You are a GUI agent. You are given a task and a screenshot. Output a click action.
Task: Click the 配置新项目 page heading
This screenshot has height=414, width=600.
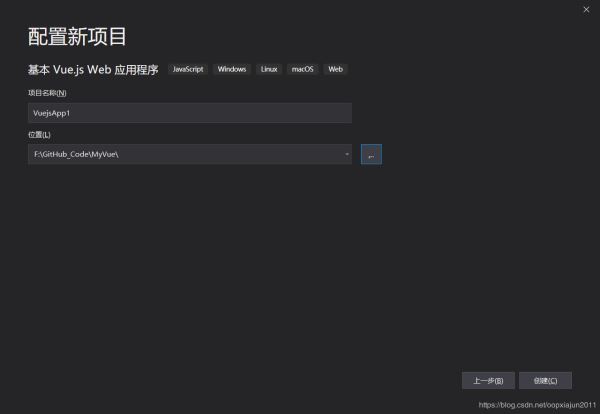(77, 38)
